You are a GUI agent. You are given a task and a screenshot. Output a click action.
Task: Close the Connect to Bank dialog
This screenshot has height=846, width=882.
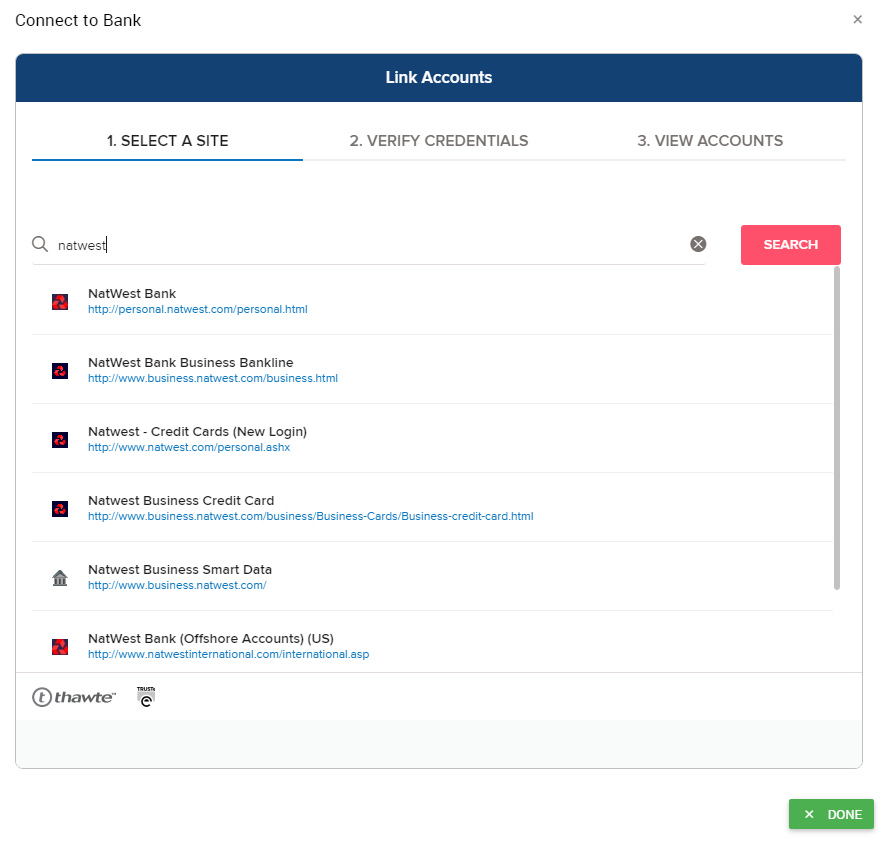[x=857, y=20]
